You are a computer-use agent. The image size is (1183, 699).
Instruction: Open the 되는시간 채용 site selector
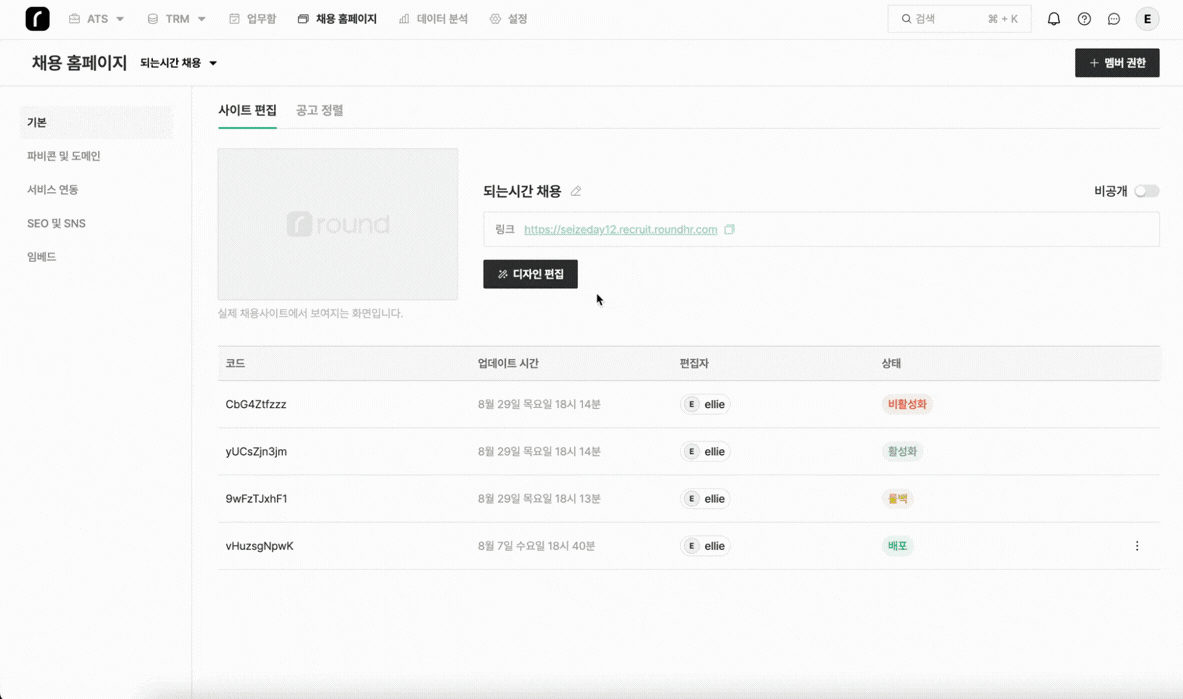click(x=178, y=63)
